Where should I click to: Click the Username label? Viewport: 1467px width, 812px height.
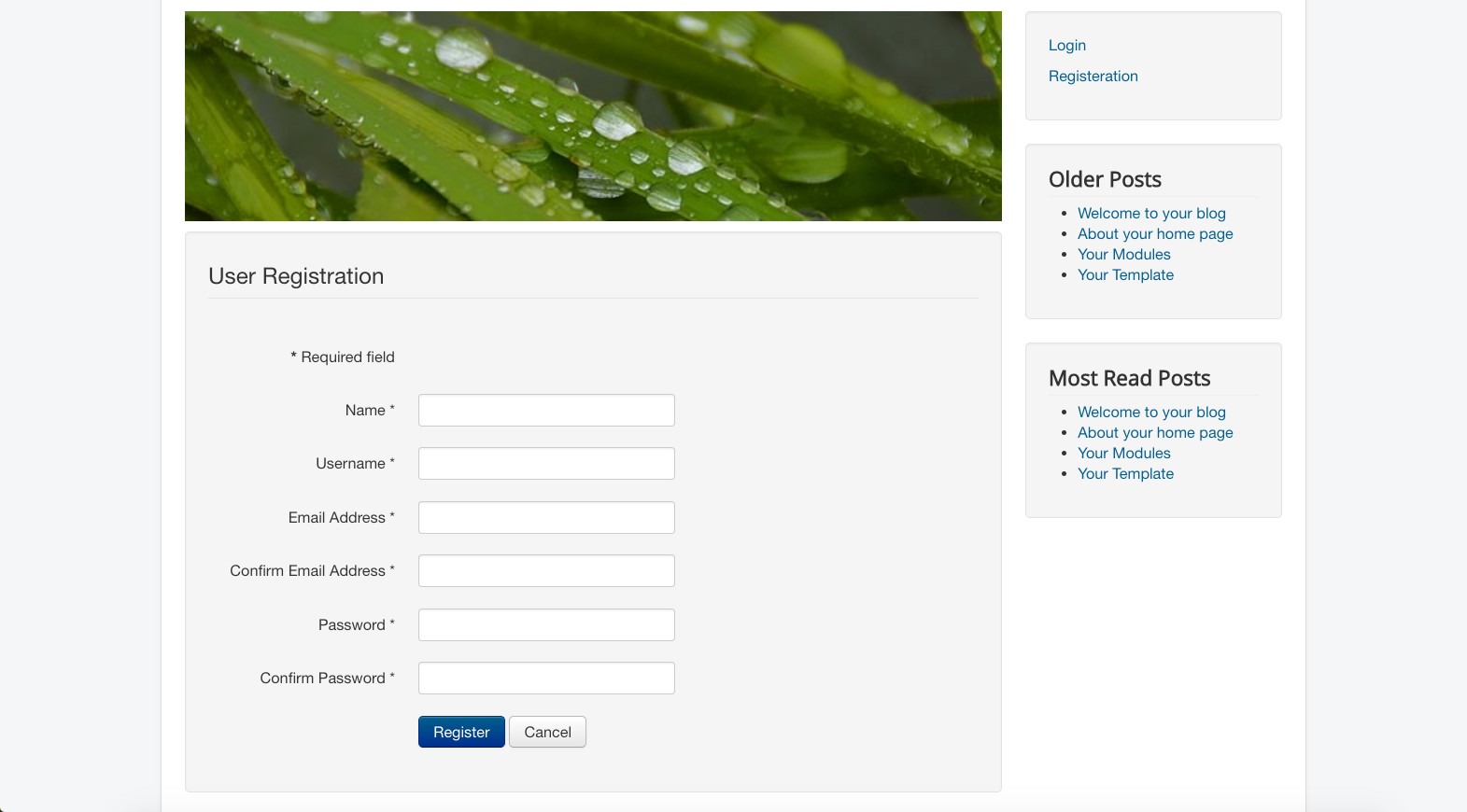point(355,463)
